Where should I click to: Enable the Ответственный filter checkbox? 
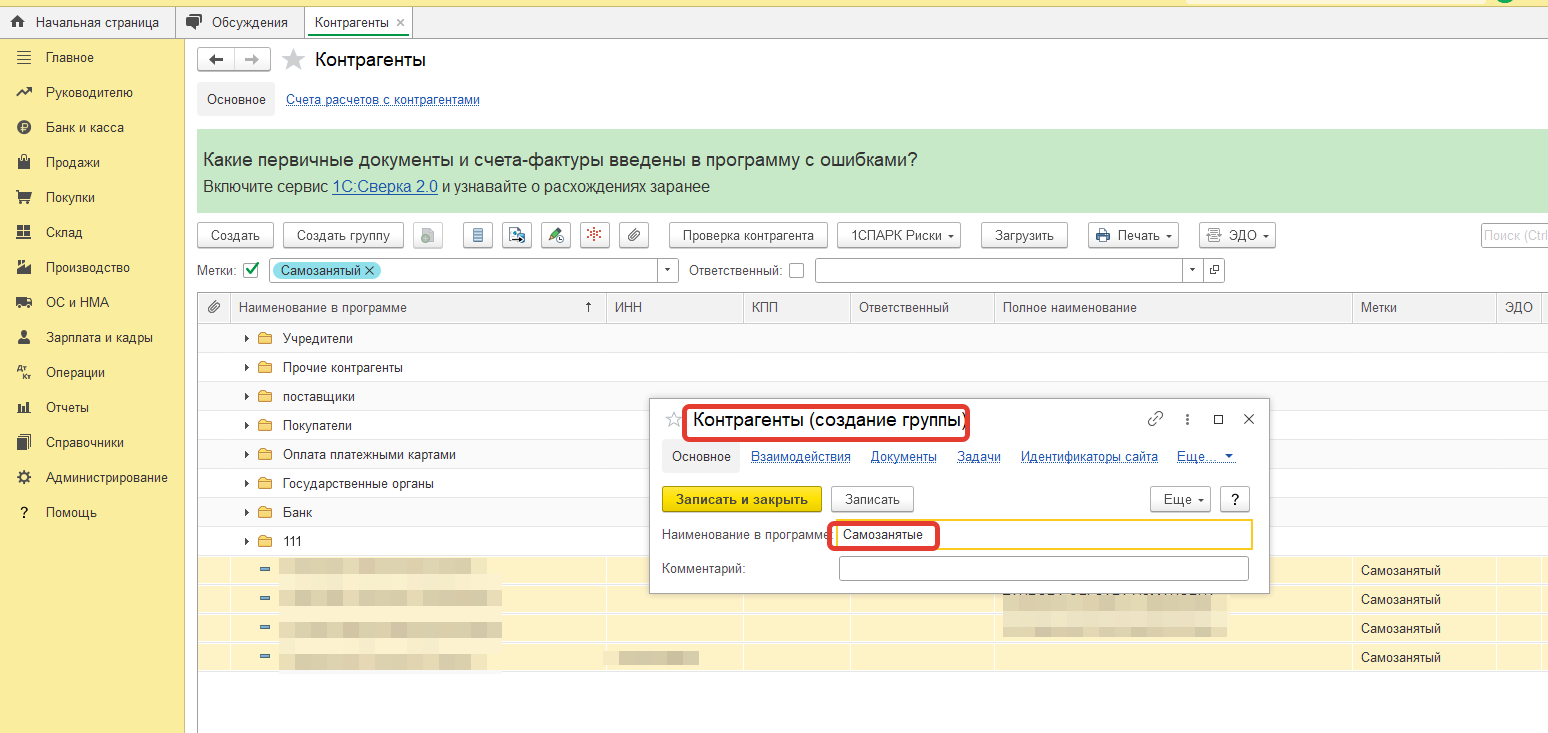[796, 270]
